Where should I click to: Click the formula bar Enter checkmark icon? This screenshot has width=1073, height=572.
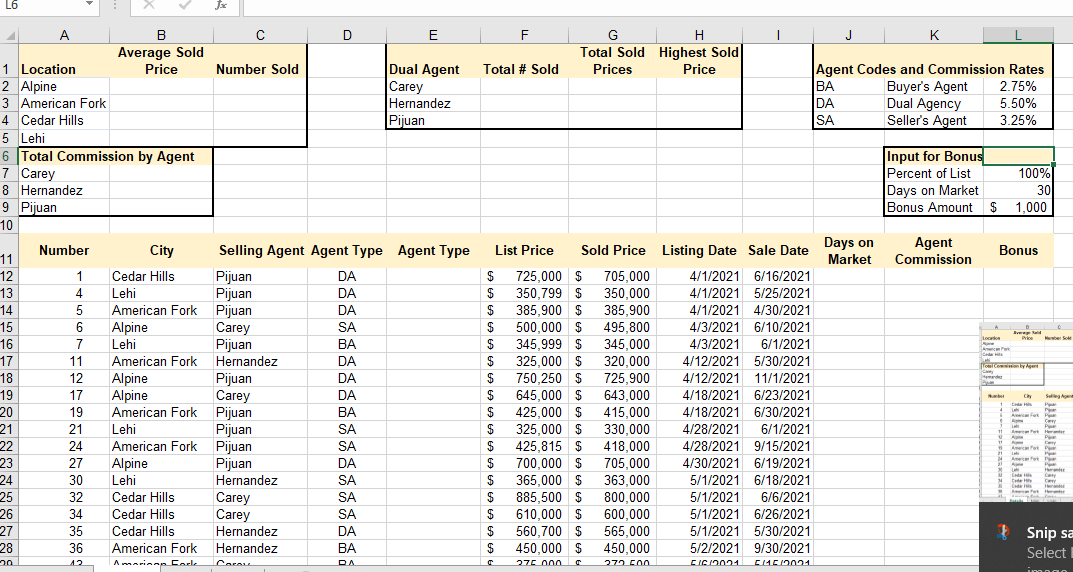tap(185, 5)
